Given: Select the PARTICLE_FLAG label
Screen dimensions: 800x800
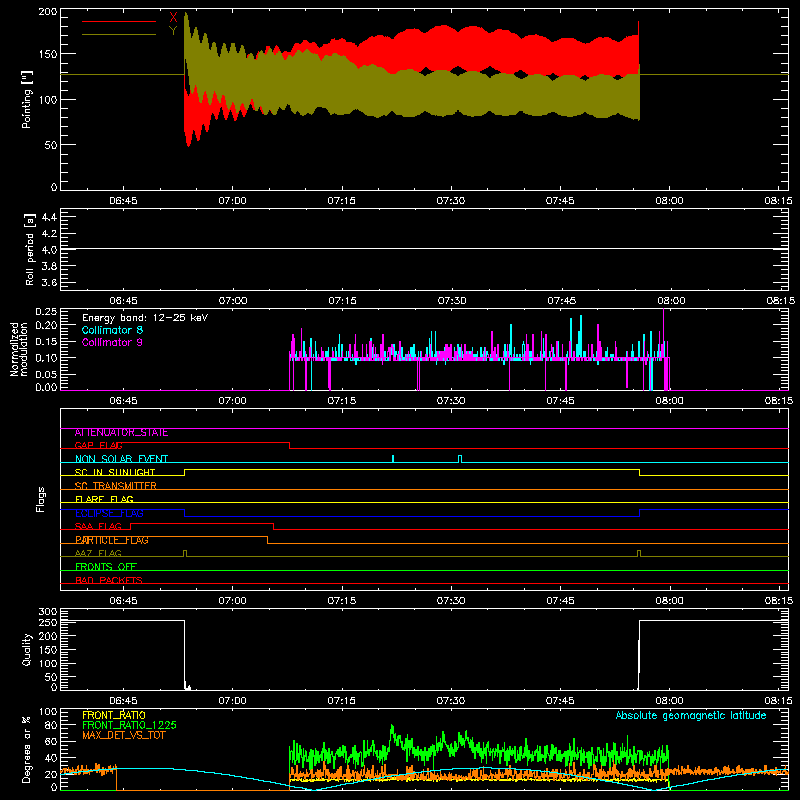Looking at the screenshot, I should click(112, 540).
